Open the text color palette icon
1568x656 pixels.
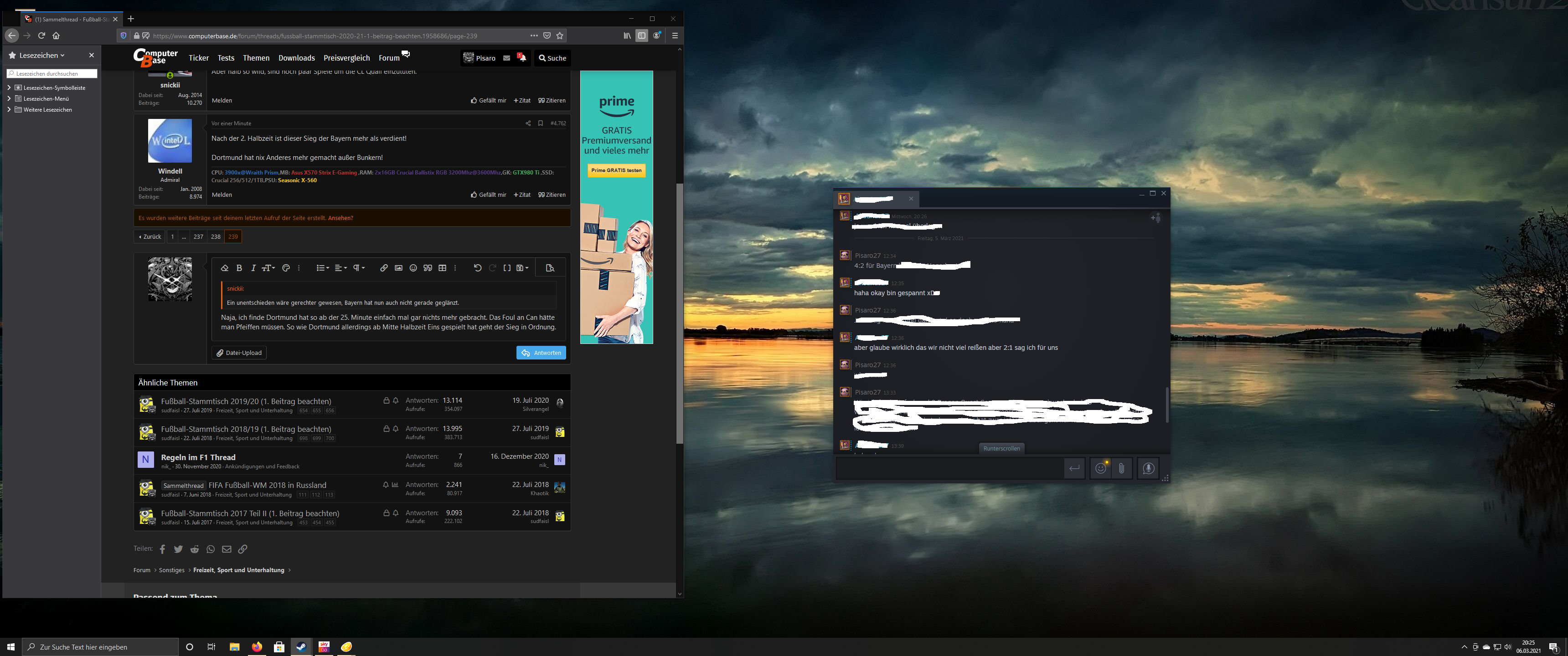pos(285,268)
